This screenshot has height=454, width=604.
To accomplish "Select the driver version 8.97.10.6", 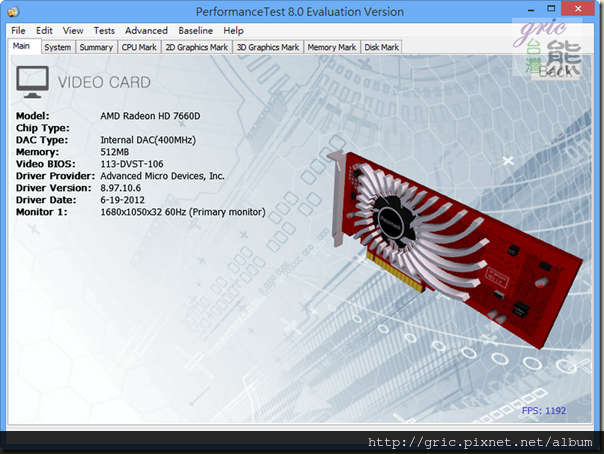I will (x=121, y=188).
